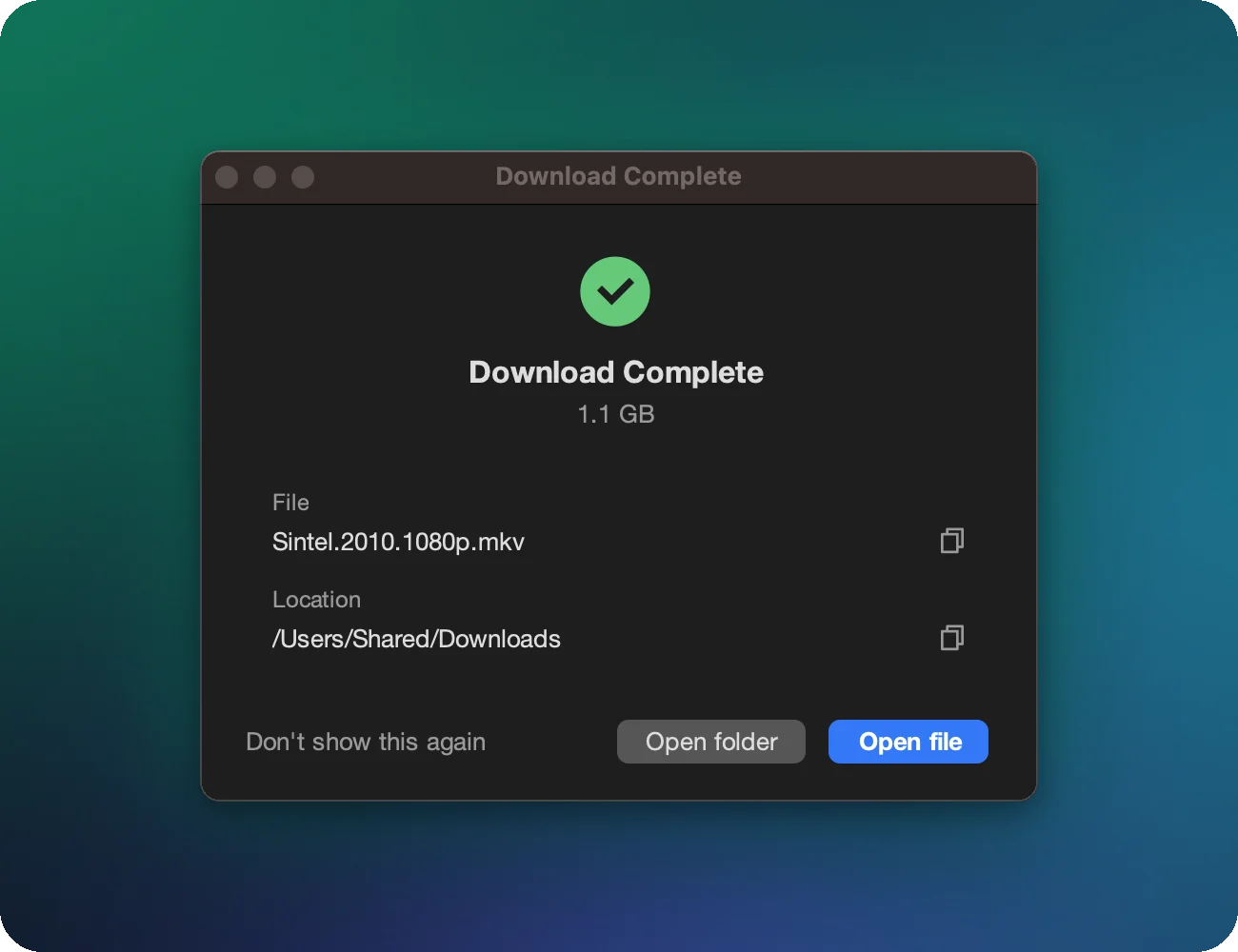Click the "File" field label
This screenshot has width=1238, height=952.
point(290,503)
